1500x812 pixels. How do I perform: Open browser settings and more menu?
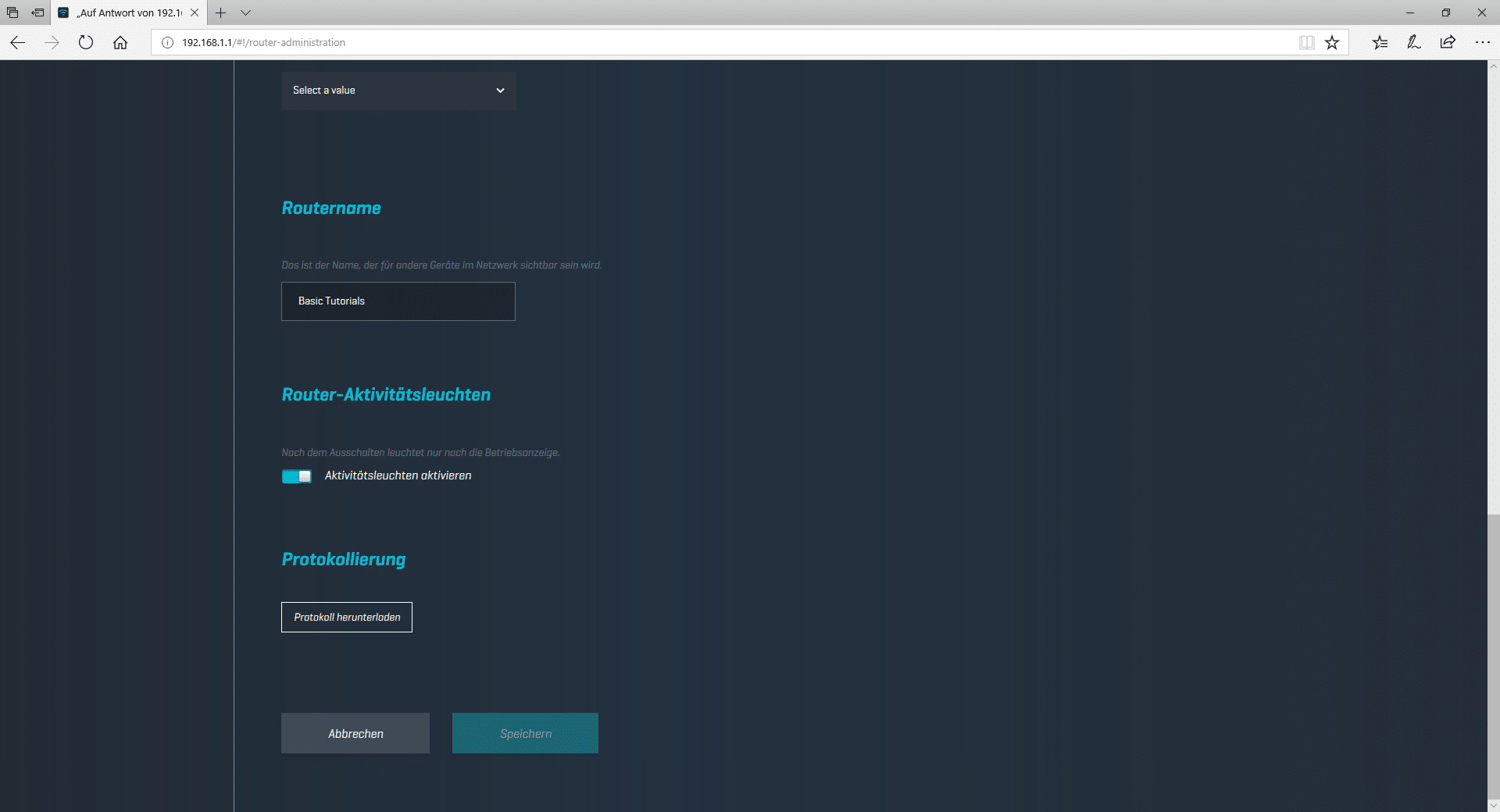coord(1482,43)
